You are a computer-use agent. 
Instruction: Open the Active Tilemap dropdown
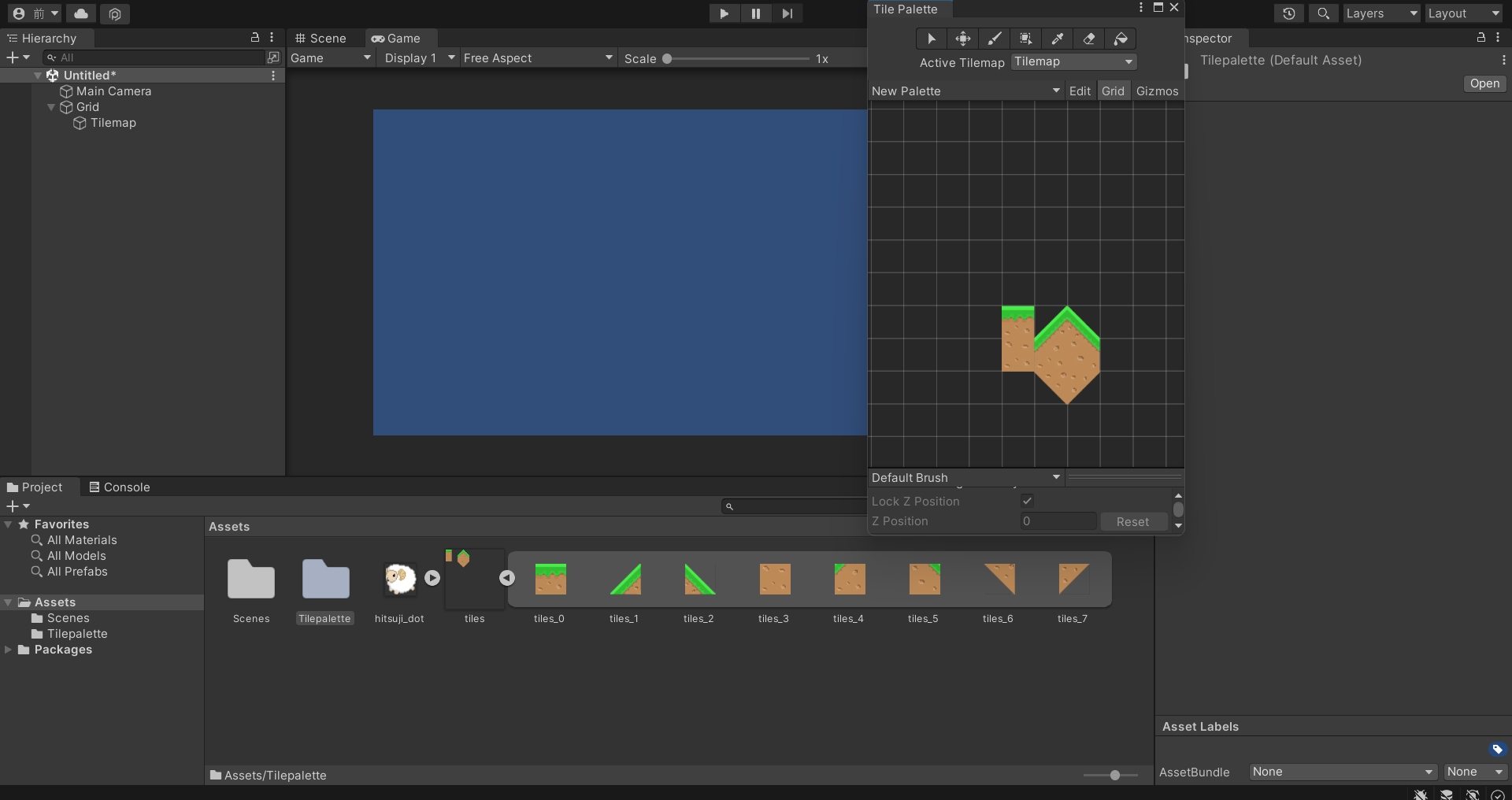[x=1073, y=61]
